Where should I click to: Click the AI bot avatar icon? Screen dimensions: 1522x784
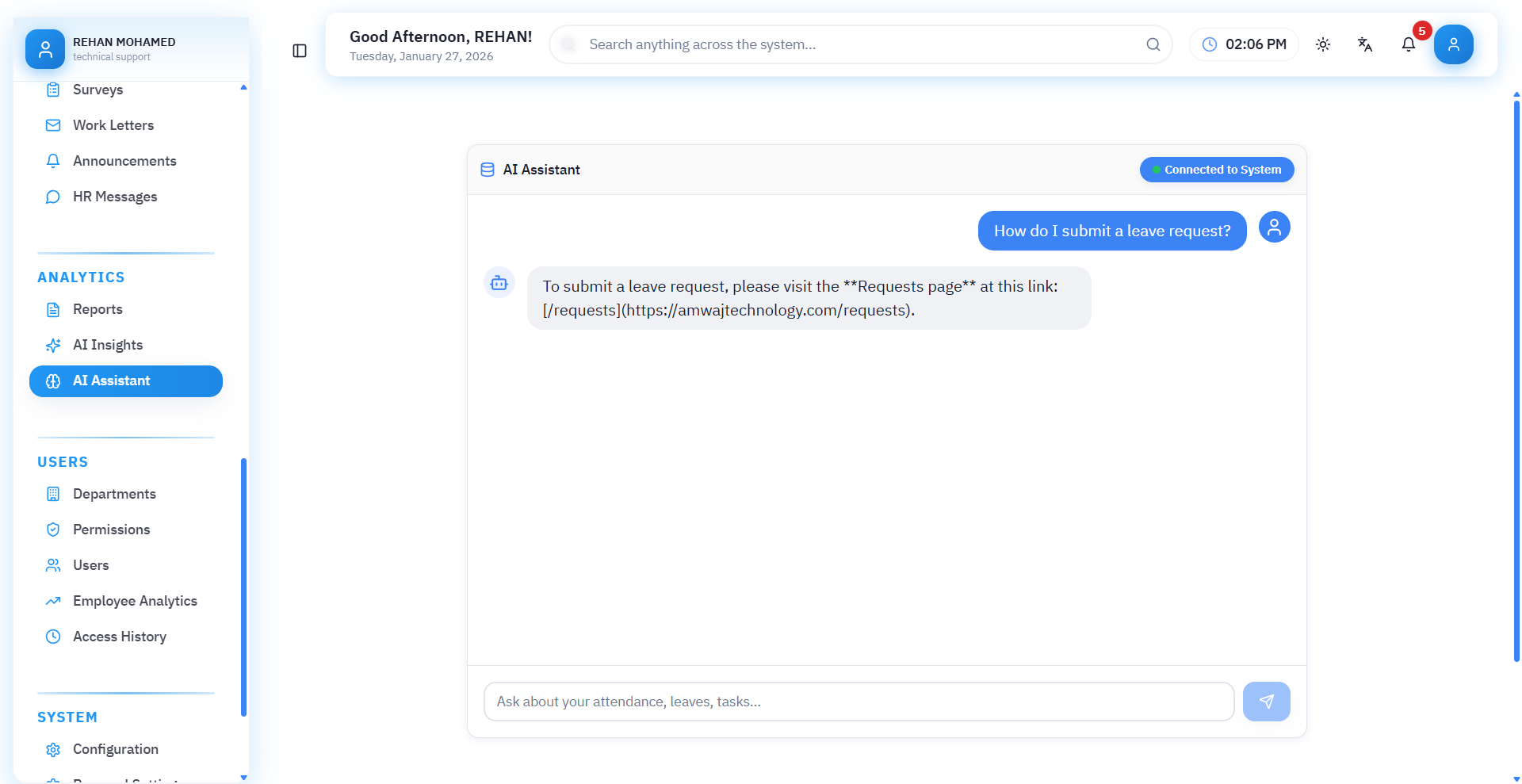click(x=499, y=283)
